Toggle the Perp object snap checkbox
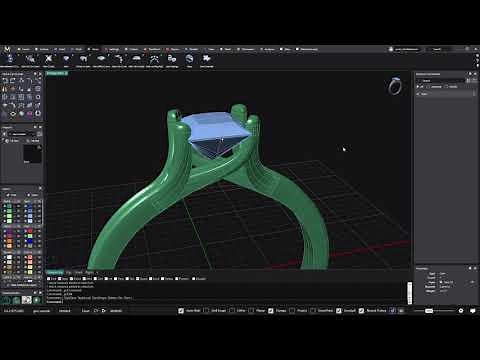The image size is (480, 360). click(x=116, y=279)
